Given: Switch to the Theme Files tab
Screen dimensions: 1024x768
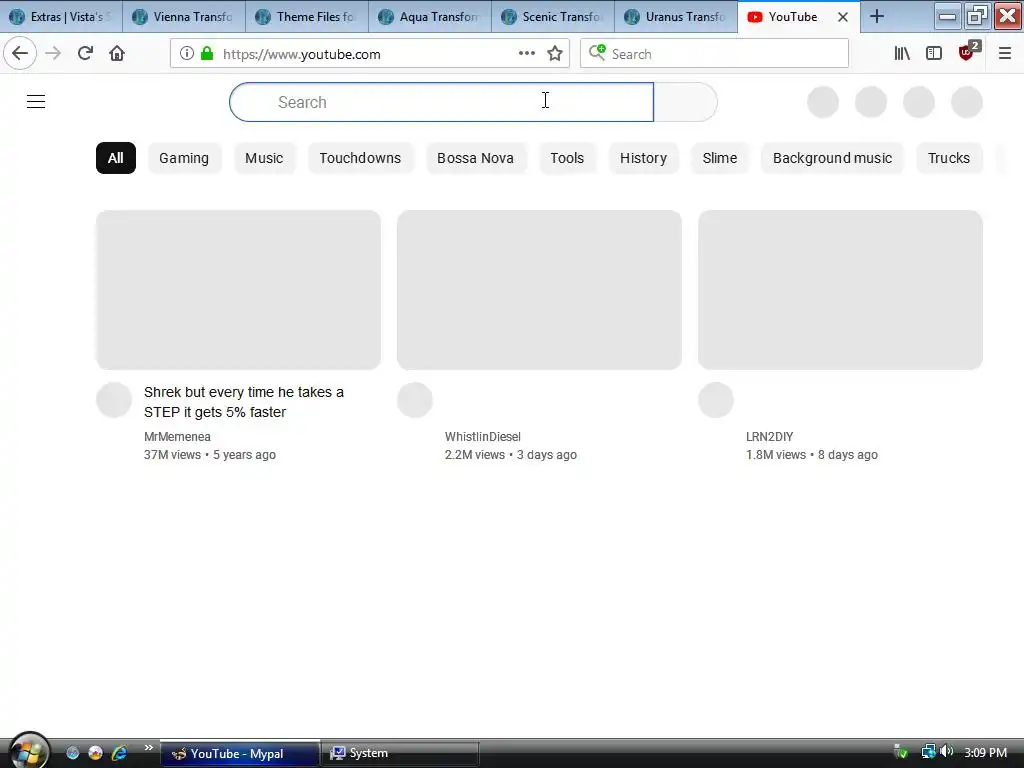Looking at the screenshot, I should point(308,17).
